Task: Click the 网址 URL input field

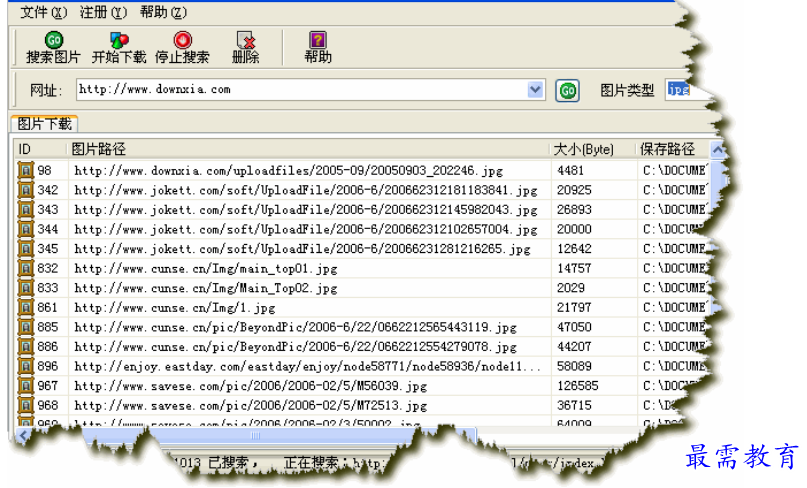Action: [300, 90]
